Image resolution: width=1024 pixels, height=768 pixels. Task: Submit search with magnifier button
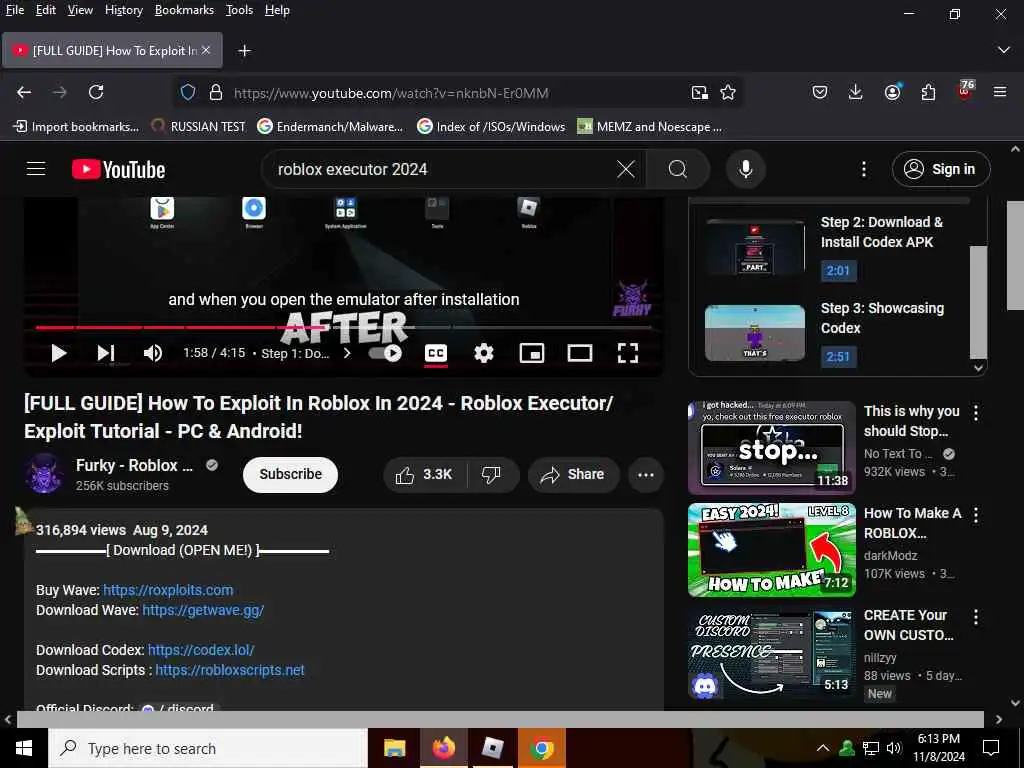(678, 169)
